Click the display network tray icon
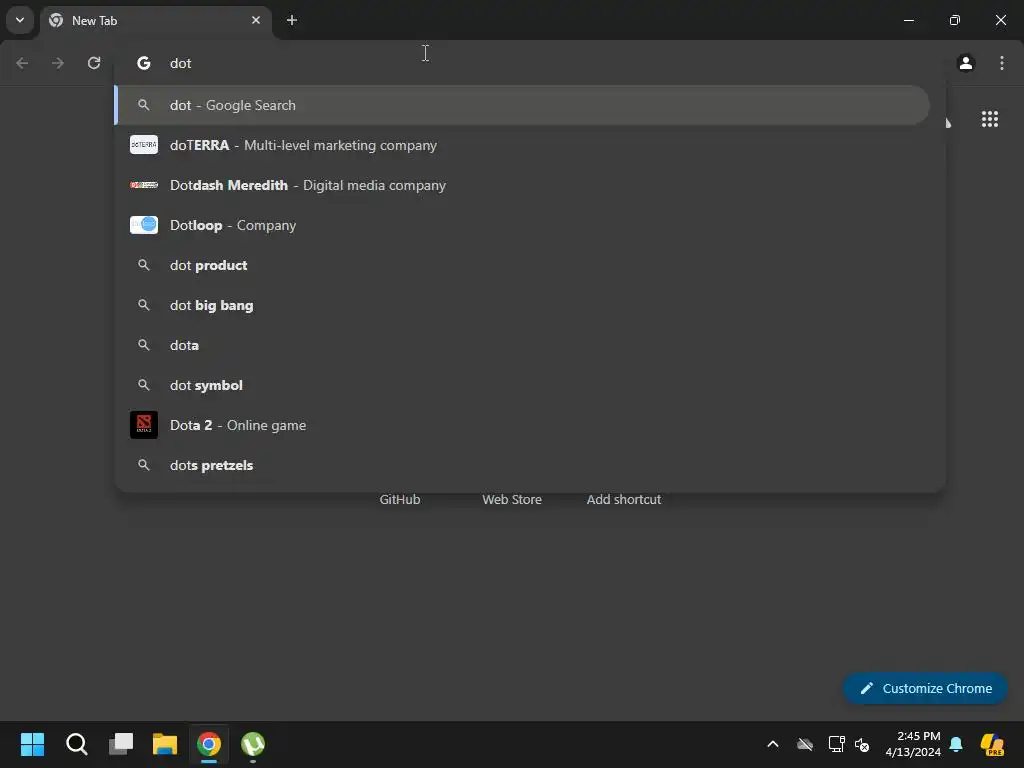Image resolution: width=1024 pixels, height=768 pixels. [x=836, y=744]
